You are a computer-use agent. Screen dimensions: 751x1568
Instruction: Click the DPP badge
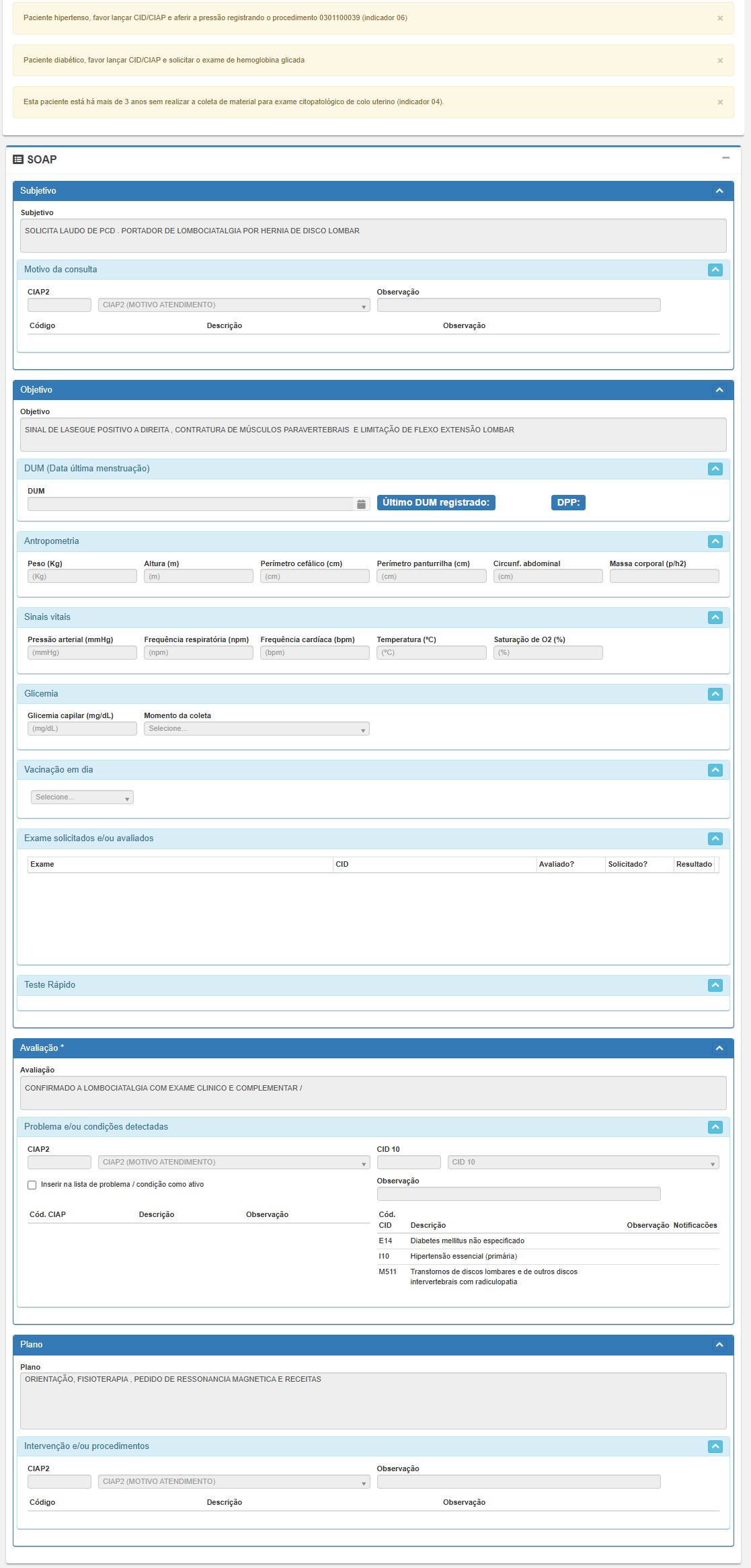[x=568, y=503]
